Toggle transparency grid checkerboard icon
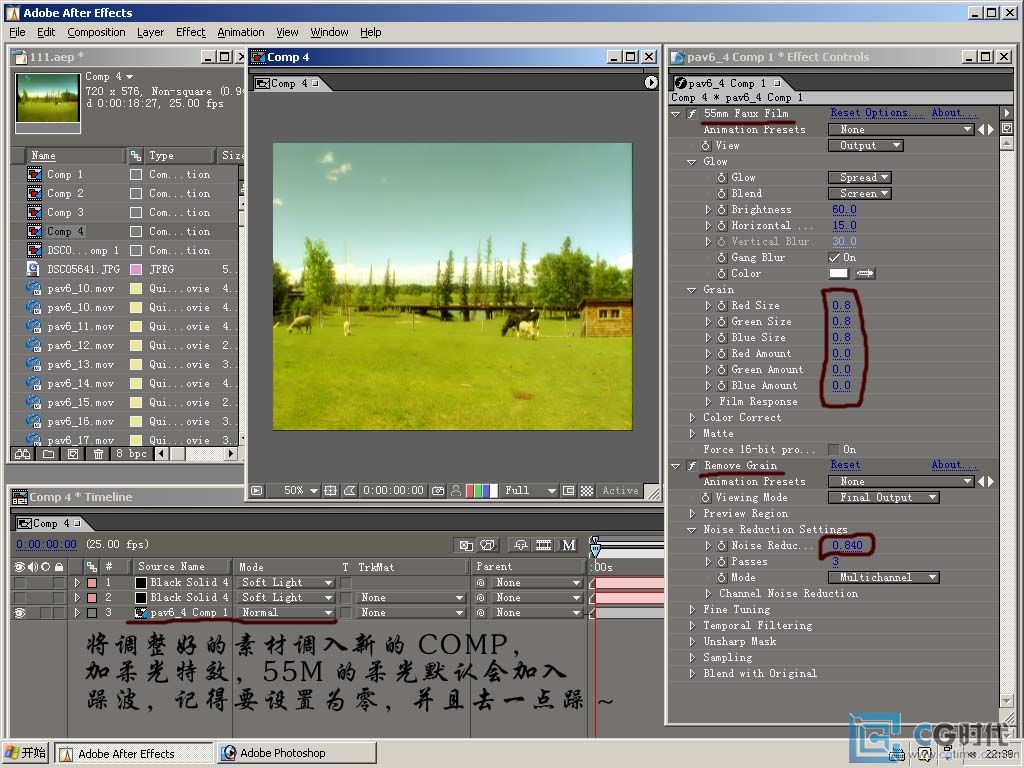Screen dimensions: 1024x768 click(587, 490)
